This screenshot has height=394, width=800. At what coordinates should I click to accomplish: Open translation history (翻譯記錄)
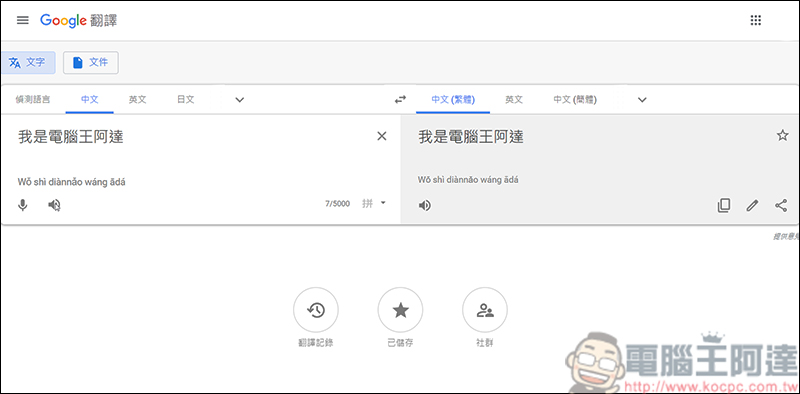[x=316, y=310]
